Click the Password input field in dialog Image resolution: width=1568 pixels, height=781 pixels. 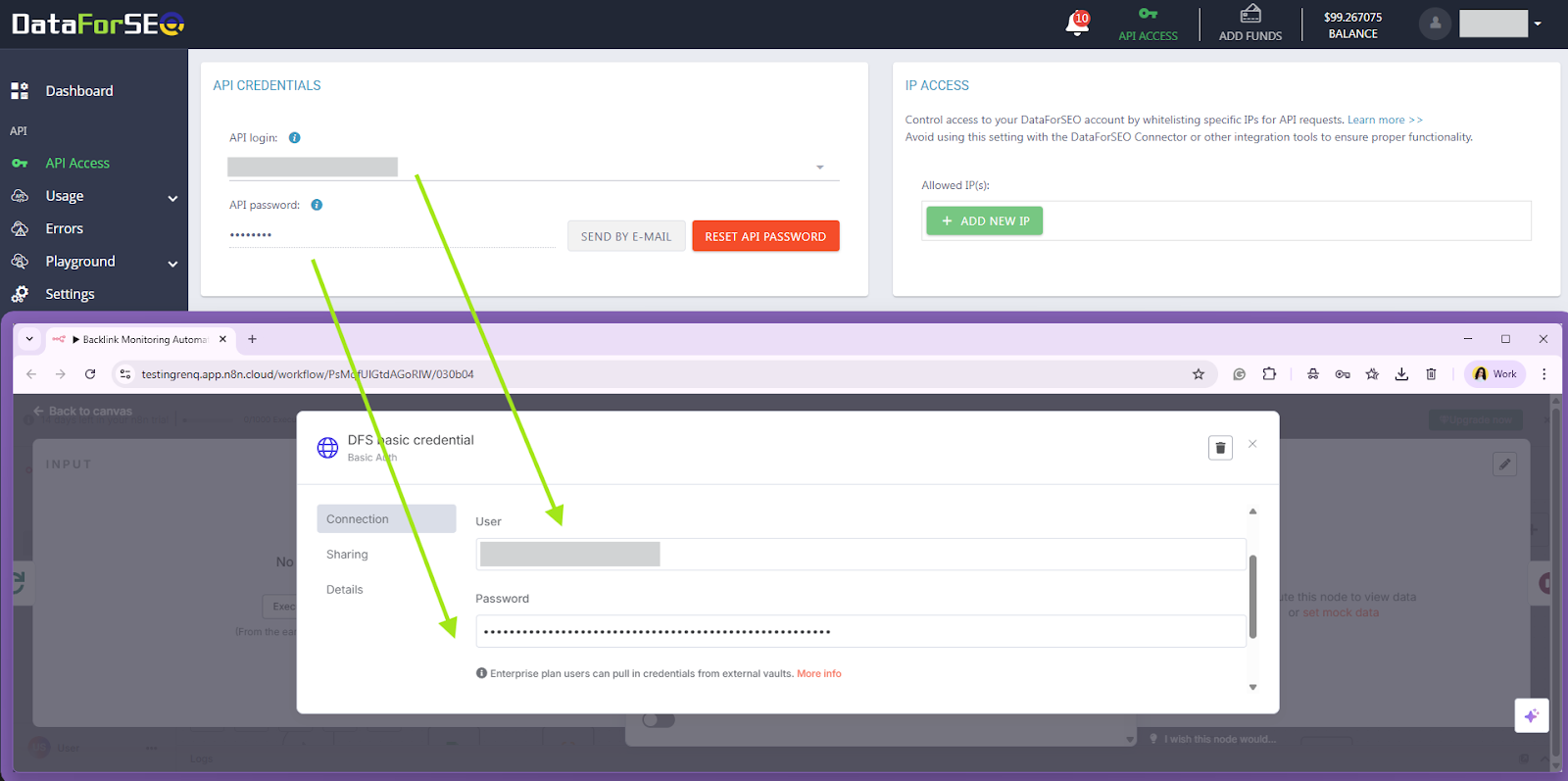pyautogui.click(x=860, y=631)
